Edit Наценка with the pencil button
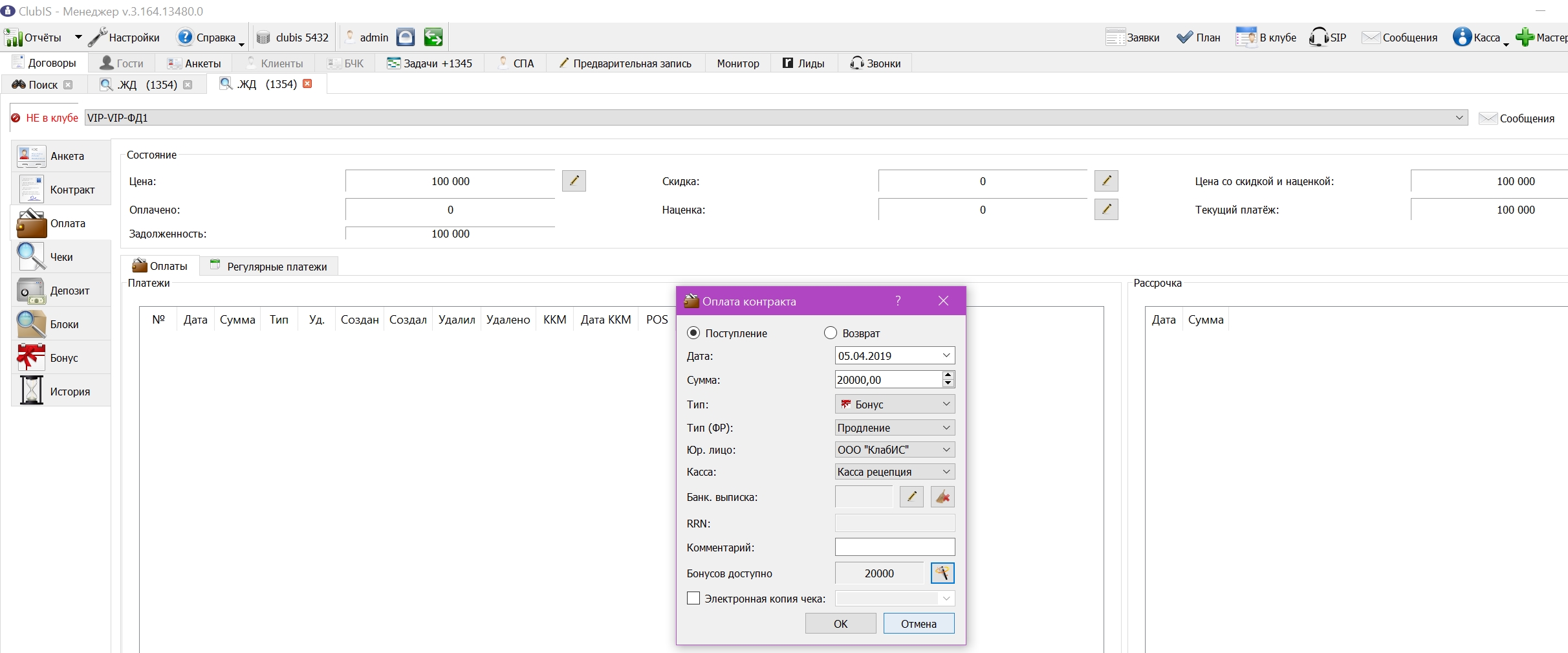The height and width of the screenshot is (653, 1568). (x=1106, y=209)
